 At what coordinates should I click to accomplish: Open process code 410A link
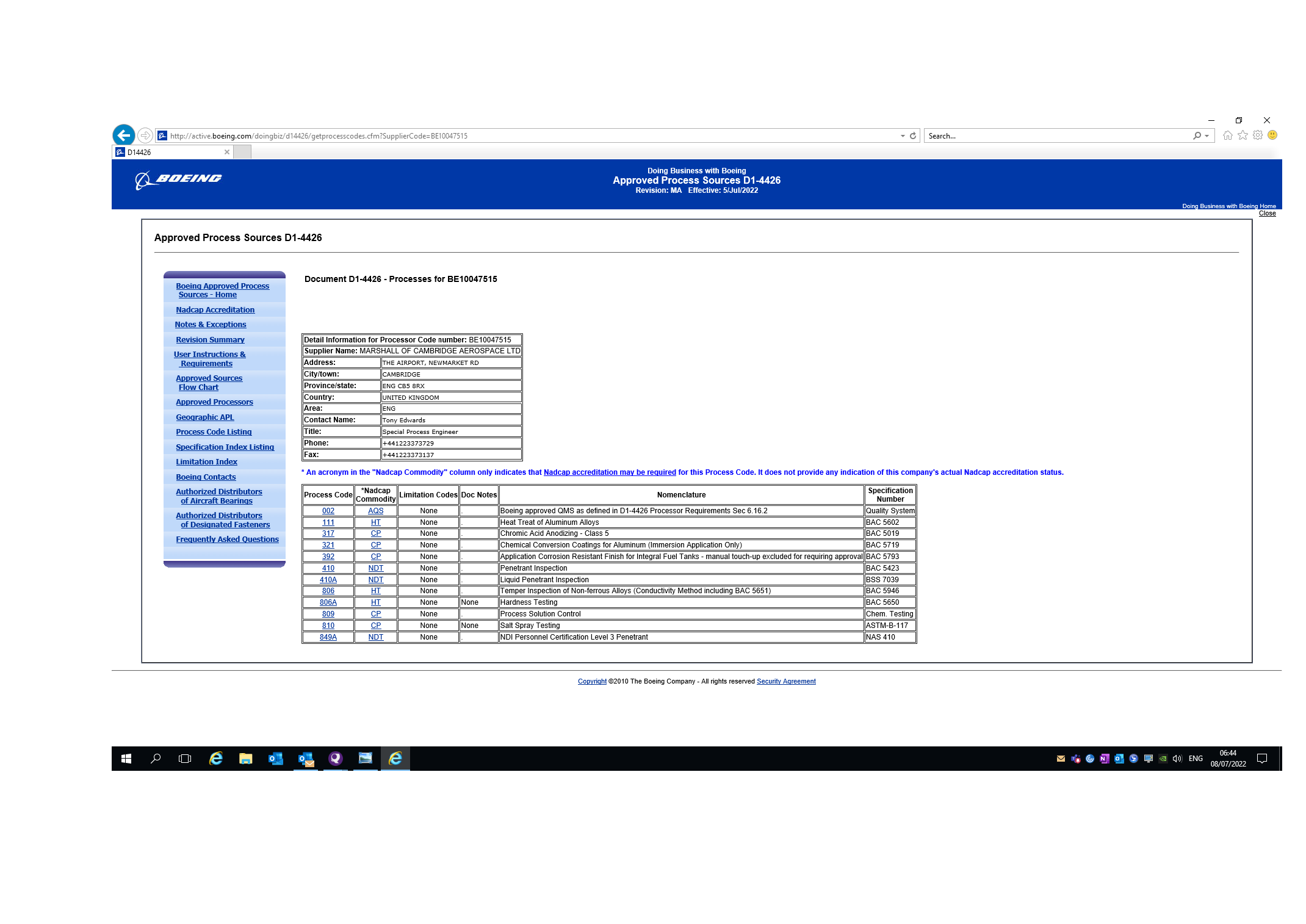328,580
